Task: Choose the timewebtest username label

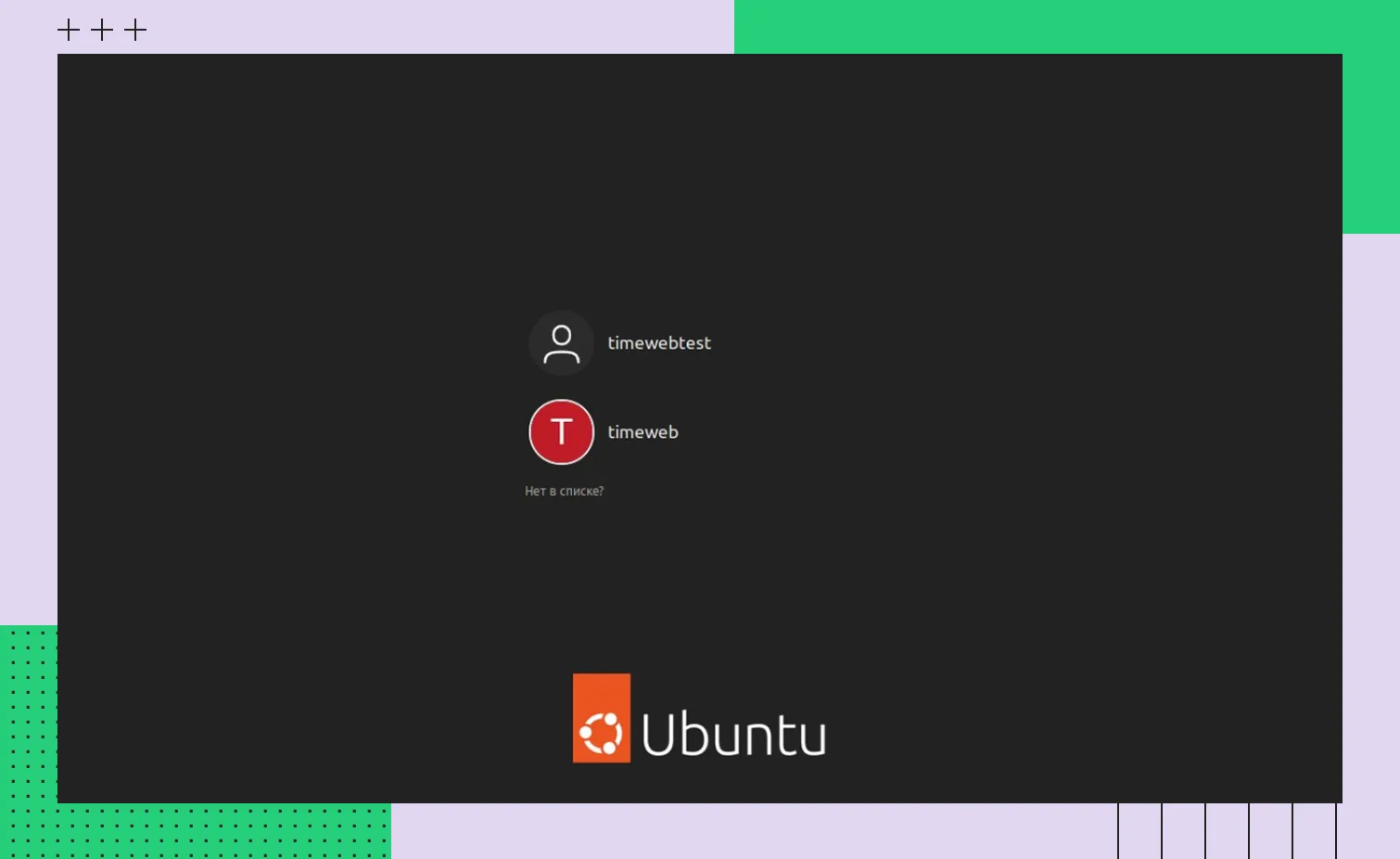Action: pos(658,343)
